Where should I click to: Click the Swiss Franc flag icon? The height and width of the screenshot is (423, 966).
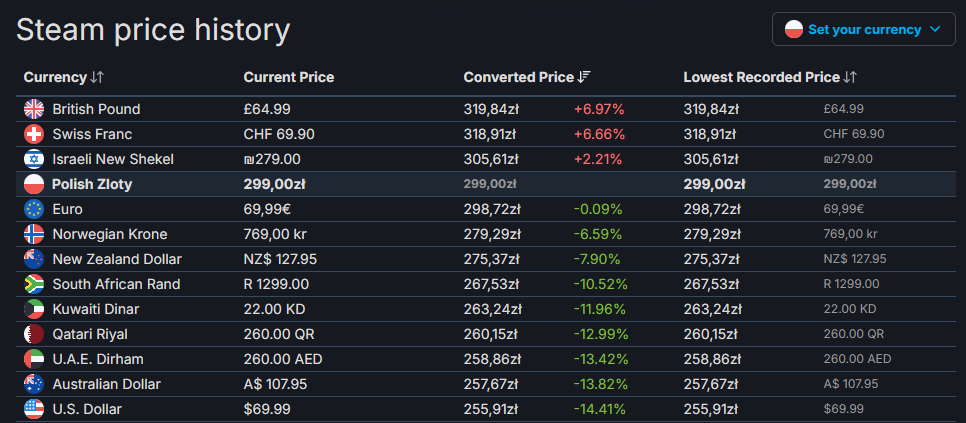34,134
